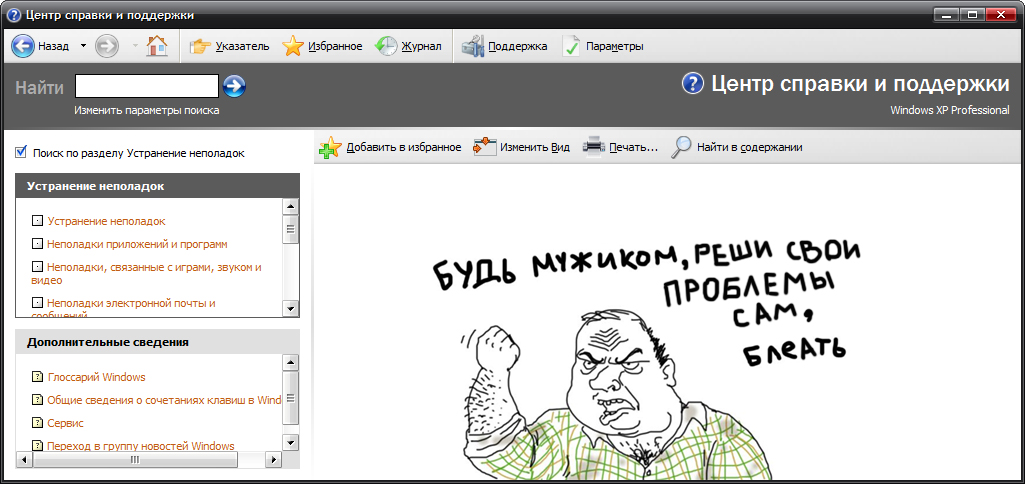Click Добавить в избранное button
This screenshot has height=484, width=1025.
pos(330,147)
